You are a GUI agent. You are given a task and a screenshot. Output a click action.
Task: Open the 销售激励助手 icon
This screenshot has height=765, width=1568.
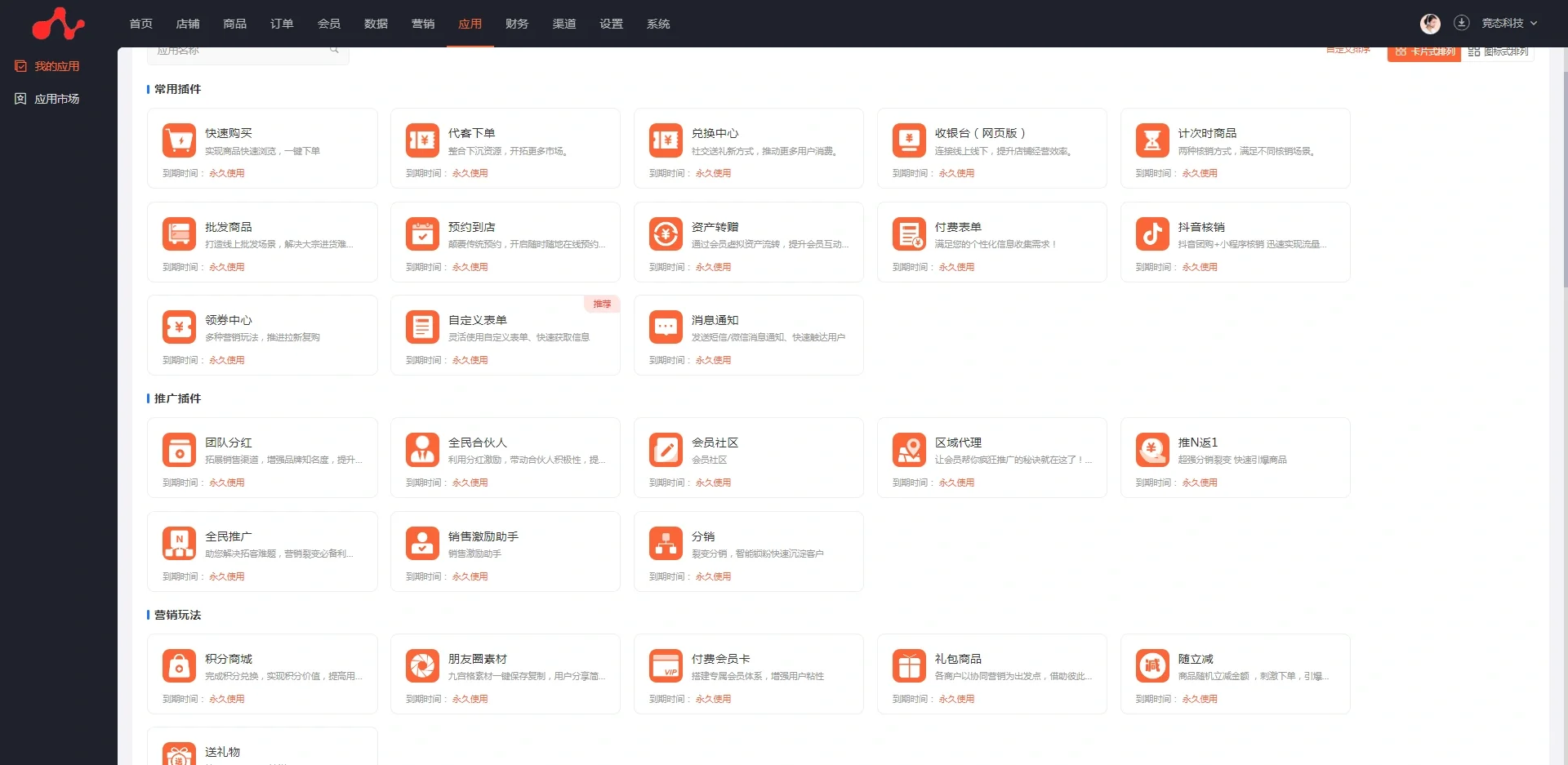(x=422, y=544)
